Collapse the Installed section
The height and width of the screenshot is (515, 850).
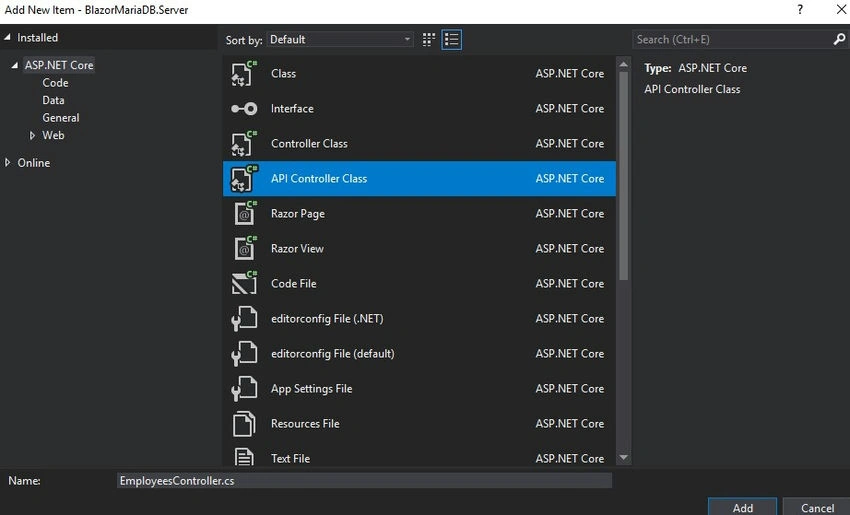pos(8,37)
